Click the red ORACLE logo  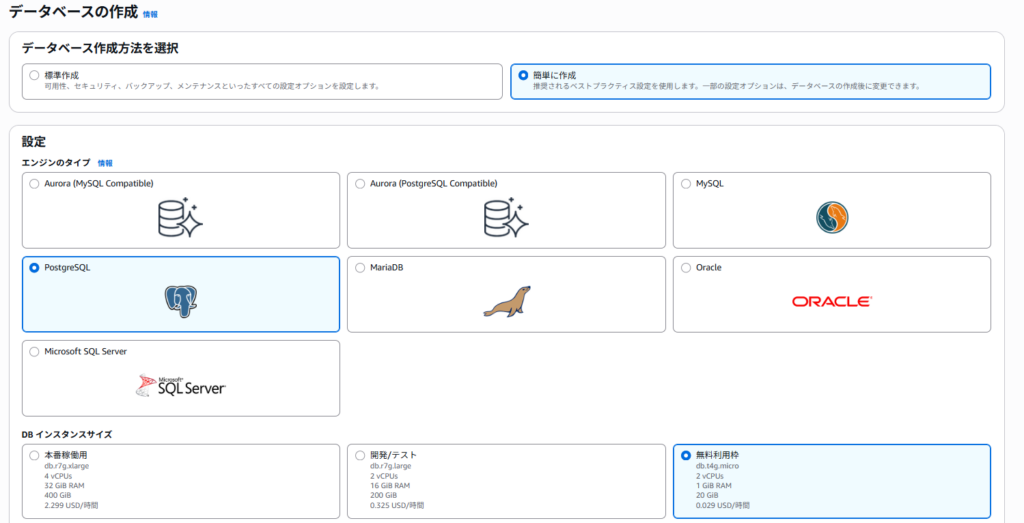pos(832,302)
